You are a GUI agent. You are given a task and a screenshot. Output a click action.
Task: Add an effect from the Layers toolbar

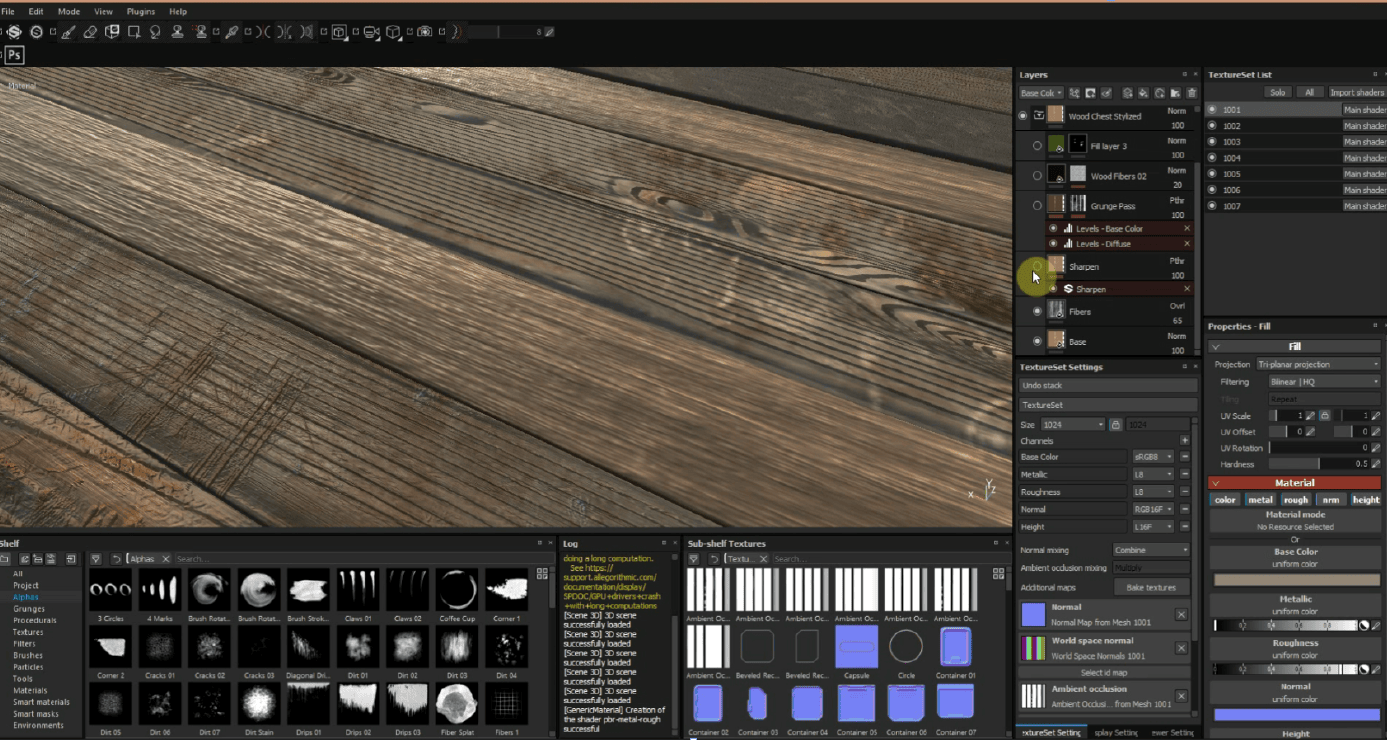(1074, 93)
